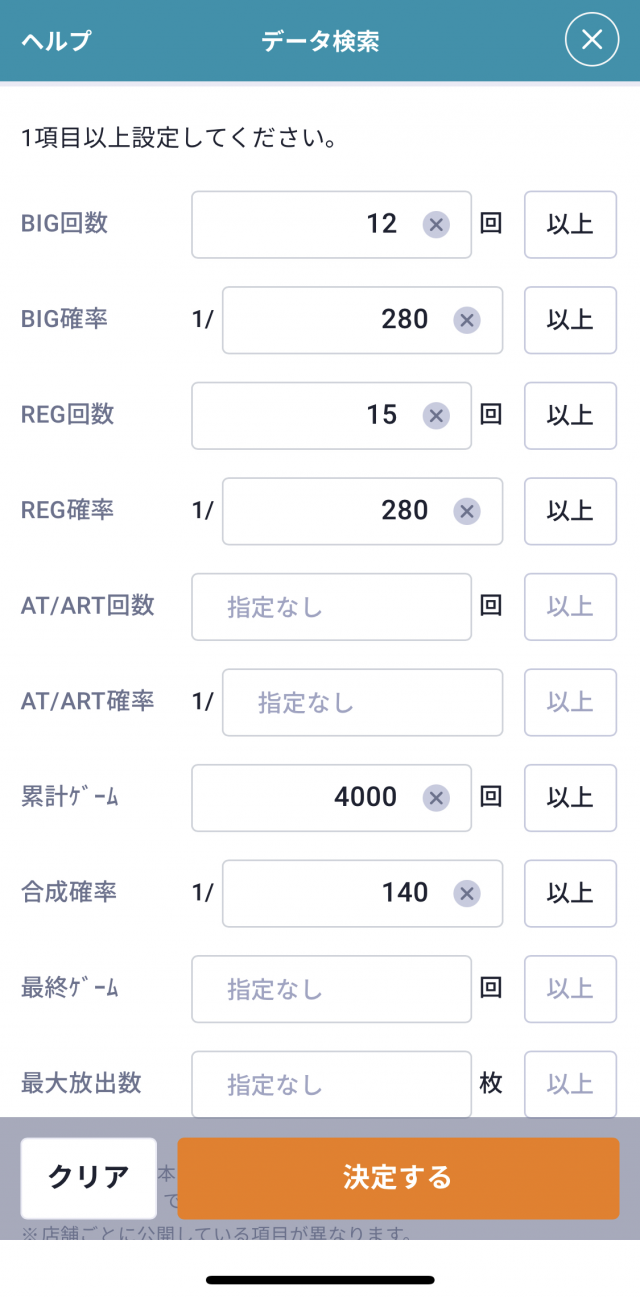Focus the AT/ART確率 input field
The image size is (640, 1298).
362,702
